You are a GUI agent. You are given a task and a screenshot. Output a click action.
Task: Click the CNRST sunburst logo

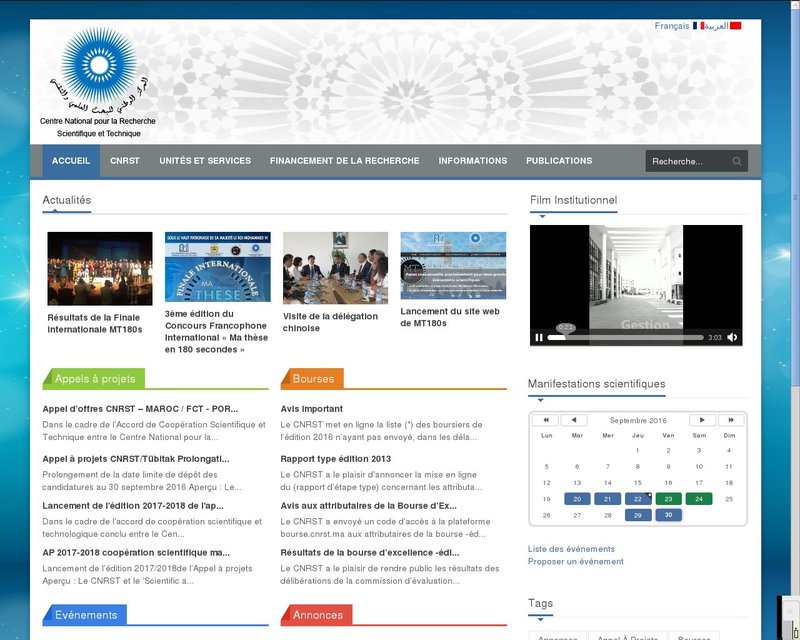[98, 82]
